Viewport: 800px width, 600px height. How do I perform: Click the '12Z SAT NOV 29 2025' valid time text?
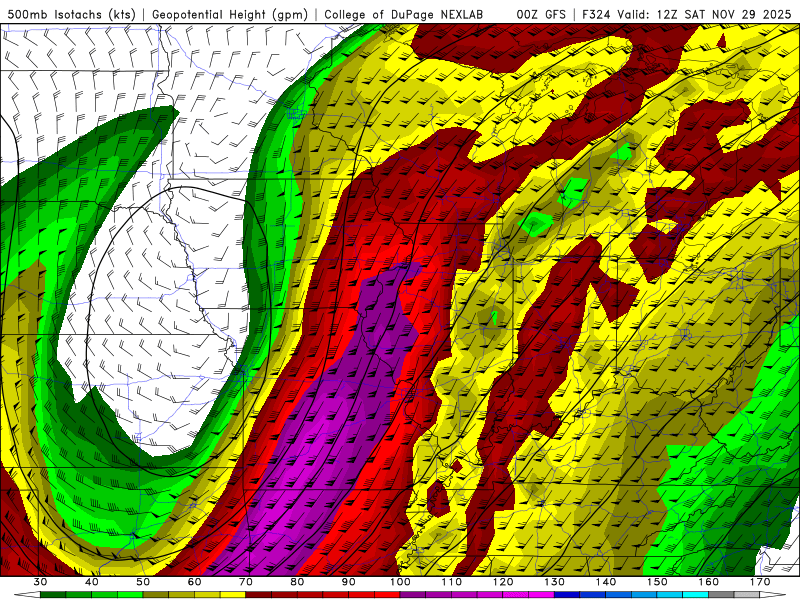click(725, 14)
